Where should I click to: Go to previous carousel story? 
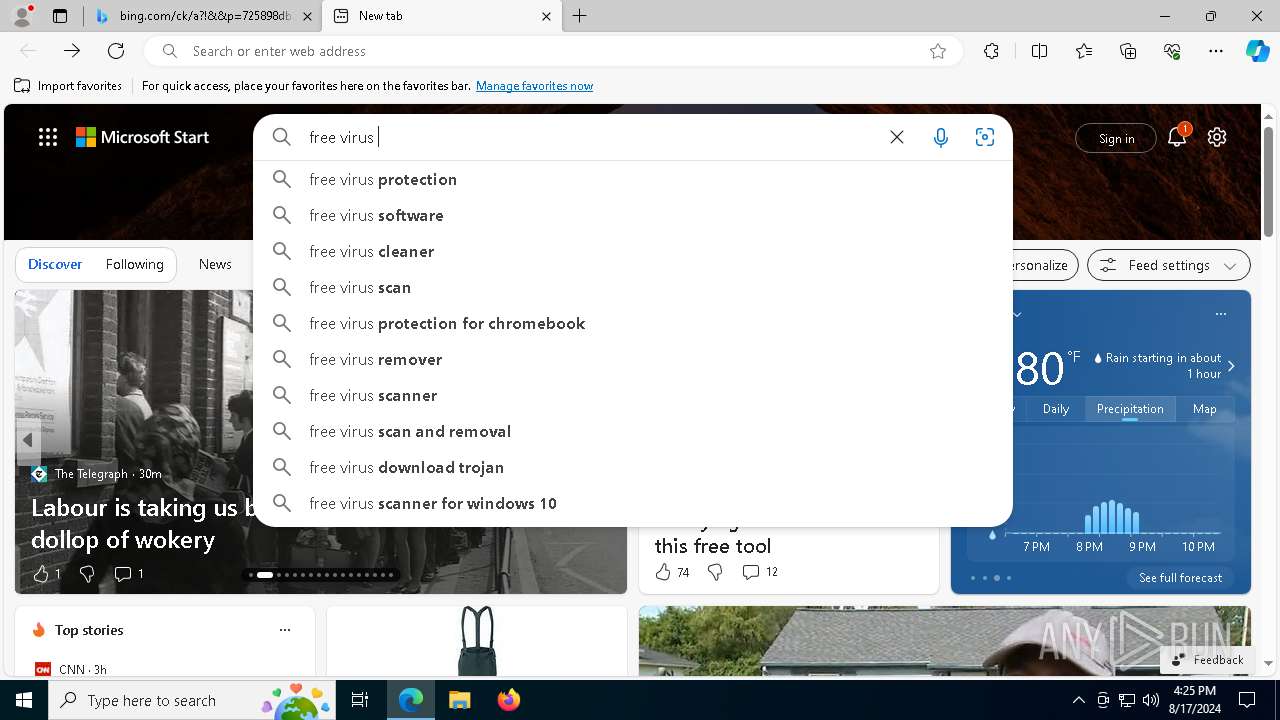pos(28,440)
